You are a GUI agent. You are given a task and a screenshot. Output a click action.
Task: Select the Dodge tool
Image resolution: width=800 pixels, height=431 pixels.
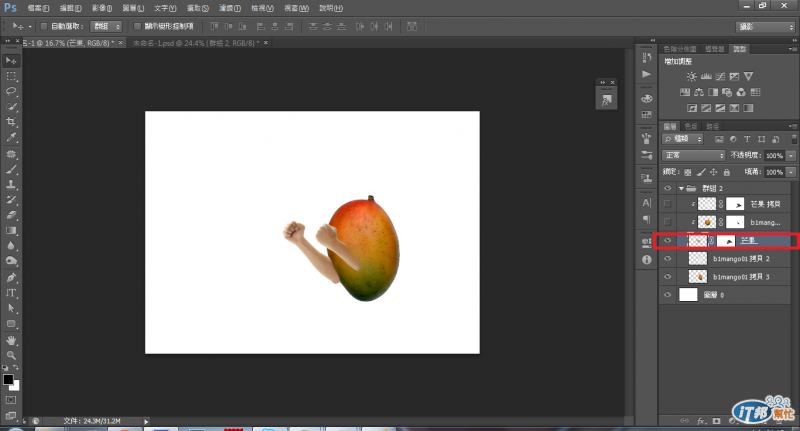pos(11,261)
